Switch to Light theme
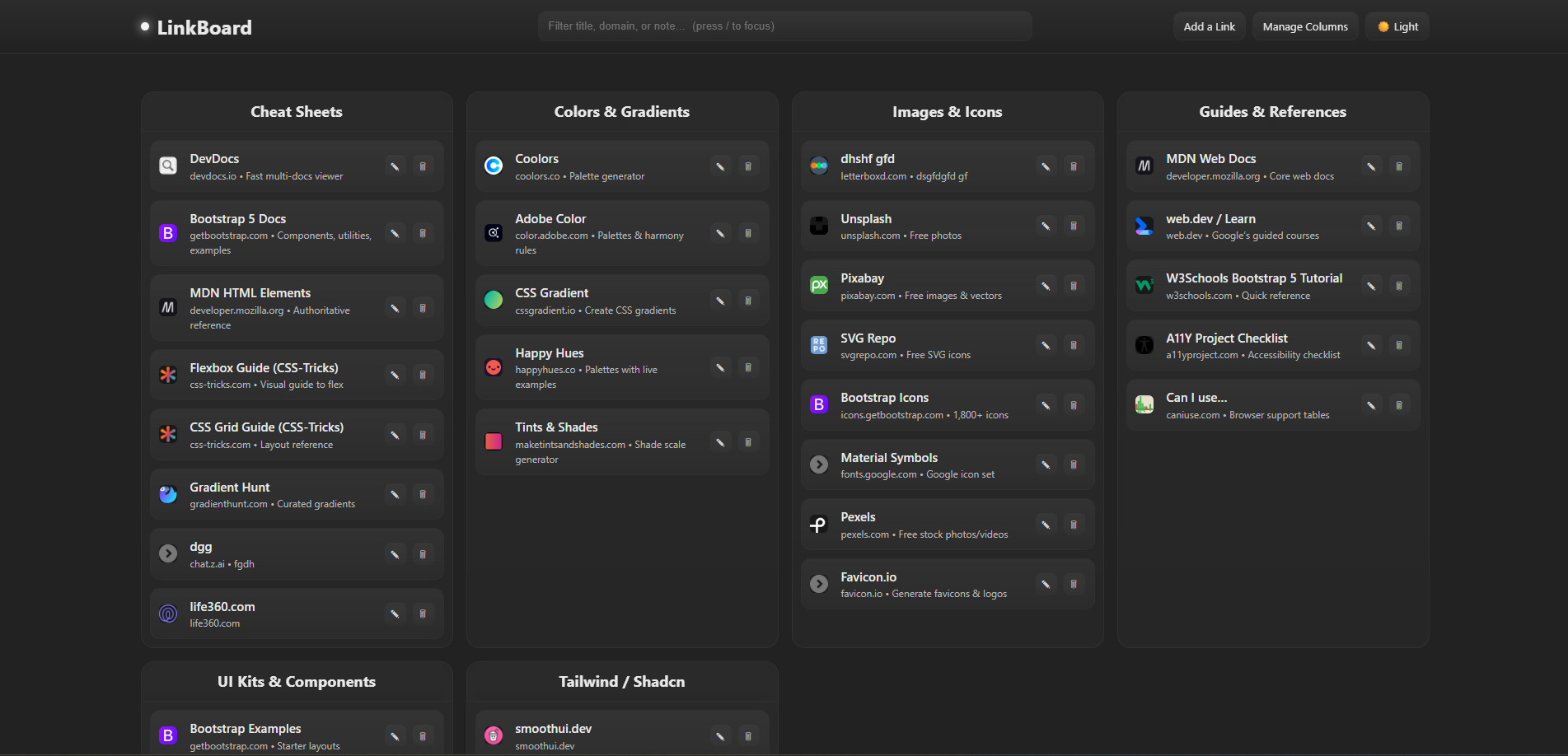 (x=1397, y=26)
